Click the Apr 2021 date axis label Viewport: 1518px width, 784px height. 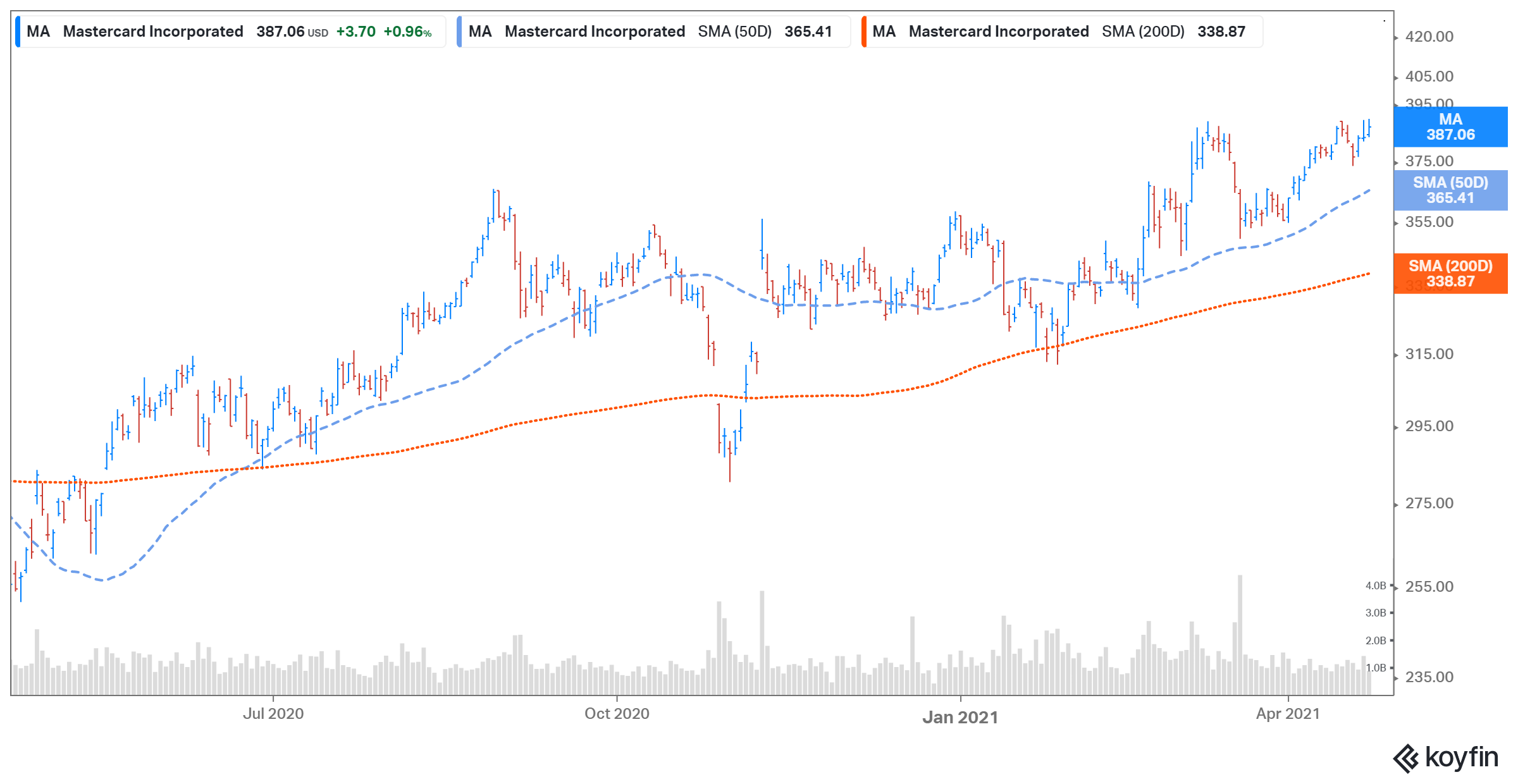[x=1288, y=714]
